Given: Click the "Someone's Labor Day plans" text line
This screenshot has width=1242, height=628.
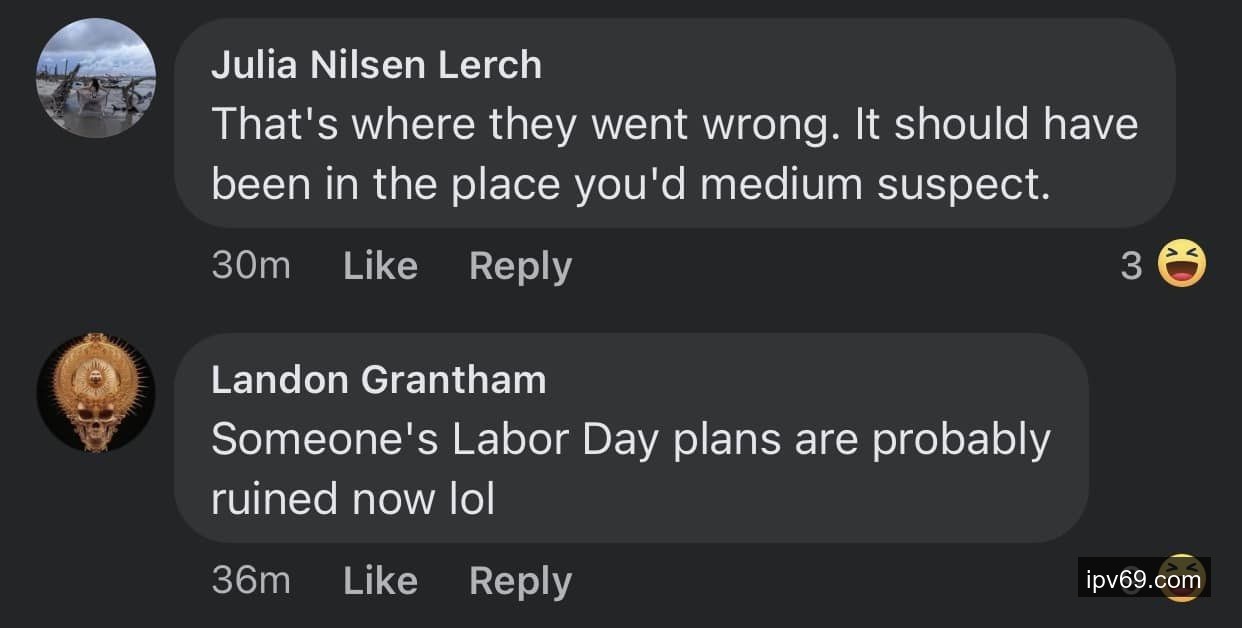Looking at the screenshot, I should pyautogui.click(x=631, y=440).
